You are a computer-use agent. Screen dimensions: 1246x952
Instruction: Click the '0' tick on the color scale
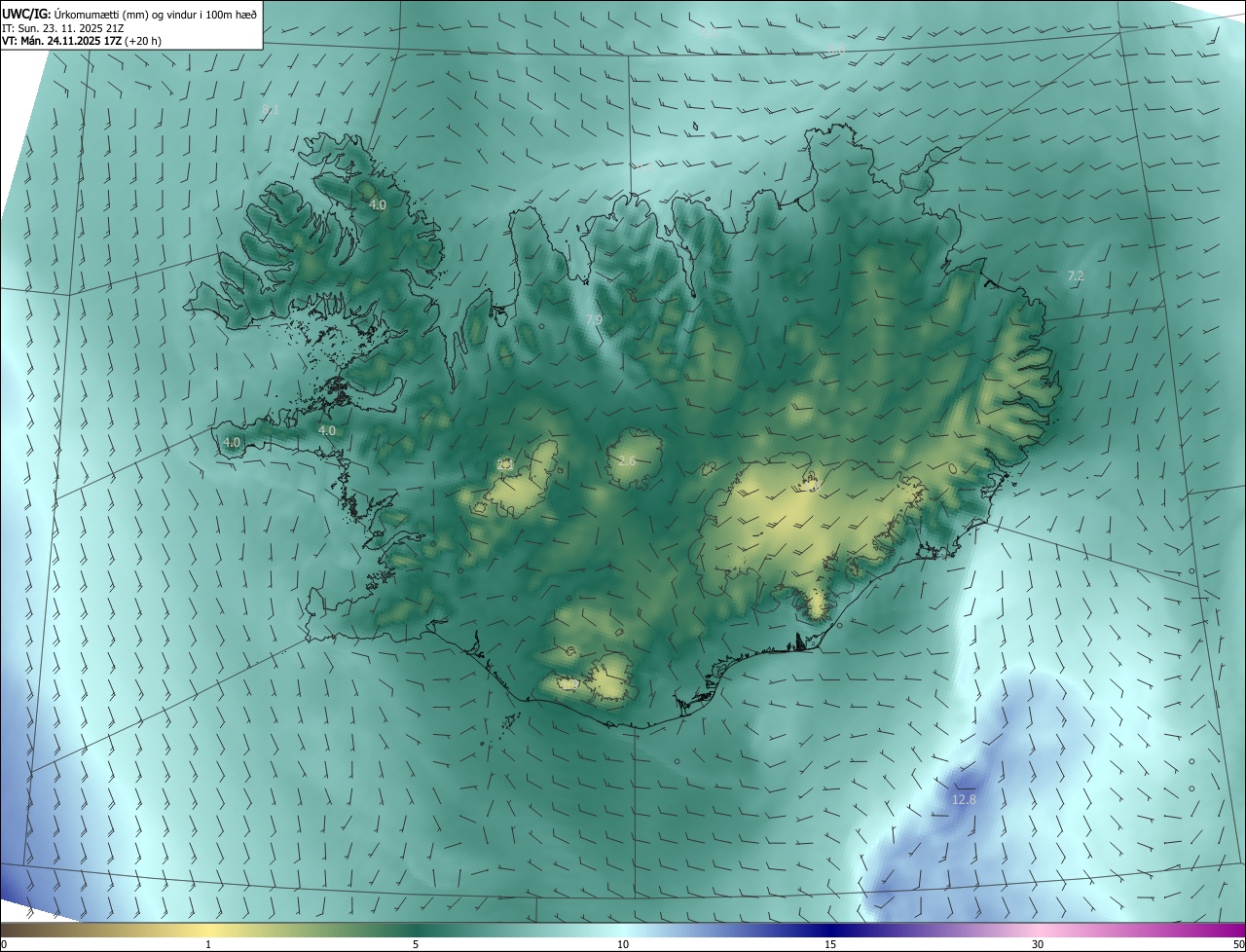pyautogui.click(x=4, y=944)
